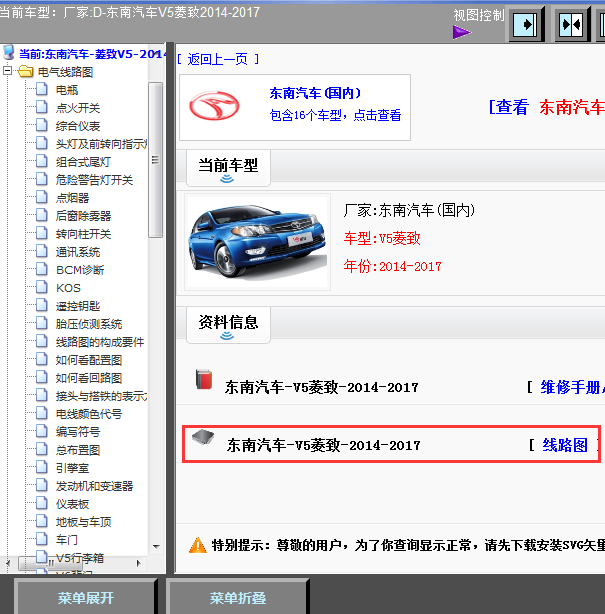This screenshot has height=614, width=605.
Task: Open 电线颜色代号 entry
Action: 89,414
